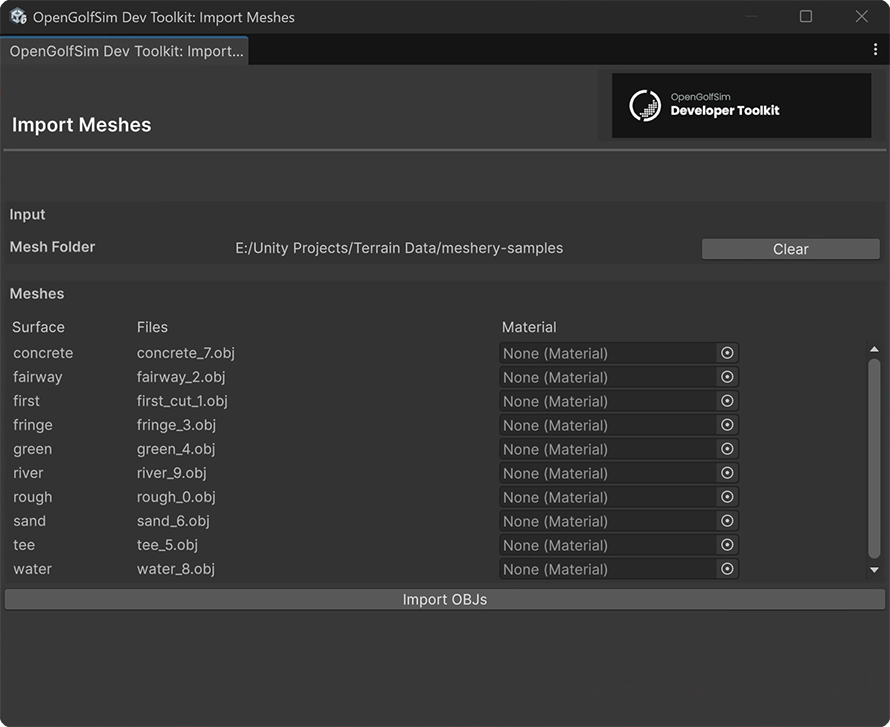890x727 pixels.
Task: Open material picker for sand row
Action: click(727, 521)
